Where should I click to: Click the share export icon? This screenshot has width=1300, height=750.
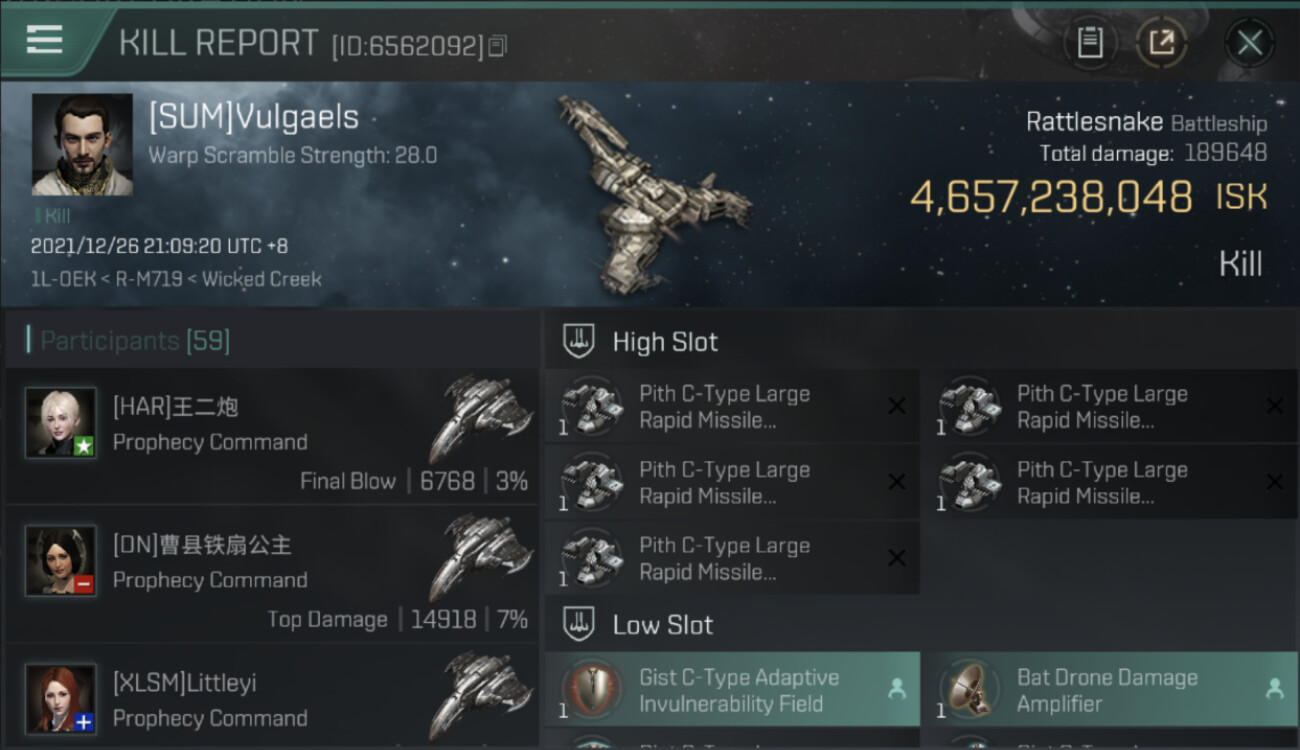[1161, 43]
